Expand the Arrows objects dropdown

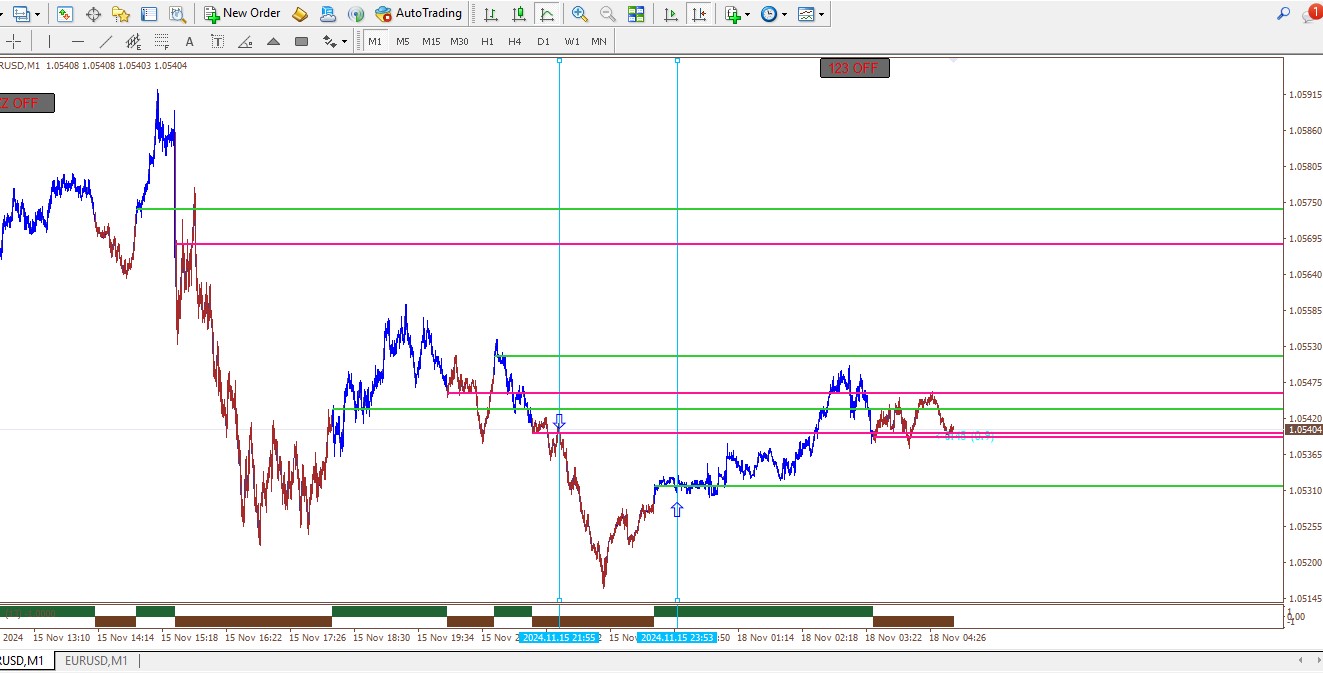tap(335, 41)
